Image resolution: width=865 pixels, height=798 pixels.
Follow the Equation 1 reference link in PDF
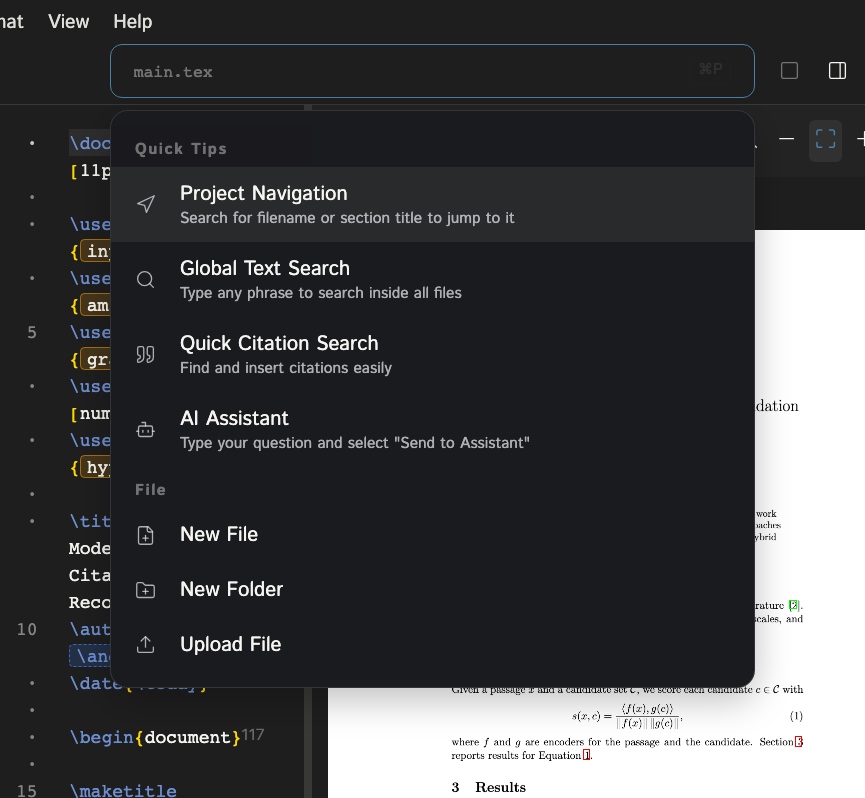(586, 755)
